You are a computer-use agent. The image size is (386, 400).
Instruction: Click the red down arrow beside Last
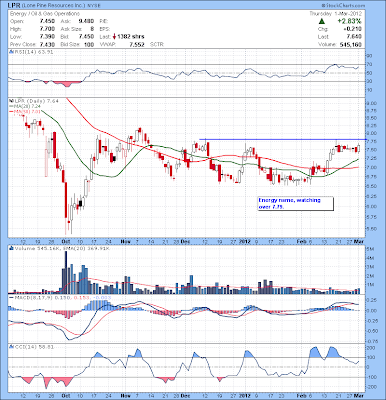click(x=114, y=37)
